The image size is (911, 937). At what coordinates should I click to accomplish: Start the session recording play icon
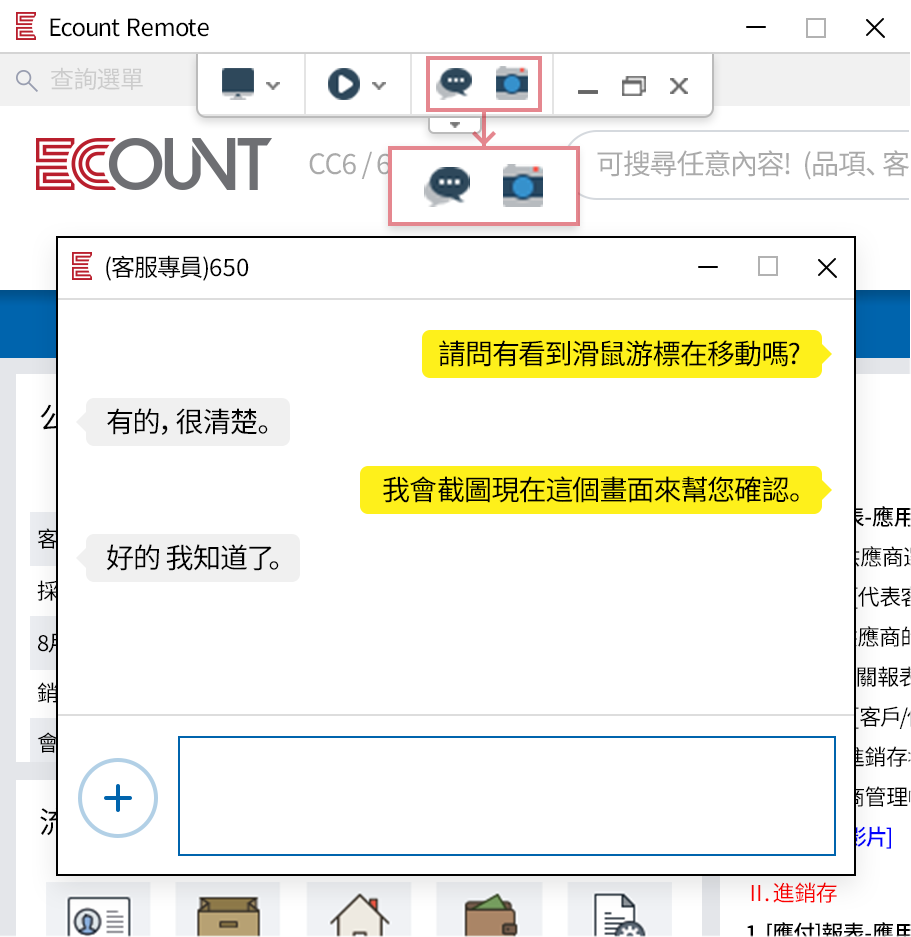345,84
